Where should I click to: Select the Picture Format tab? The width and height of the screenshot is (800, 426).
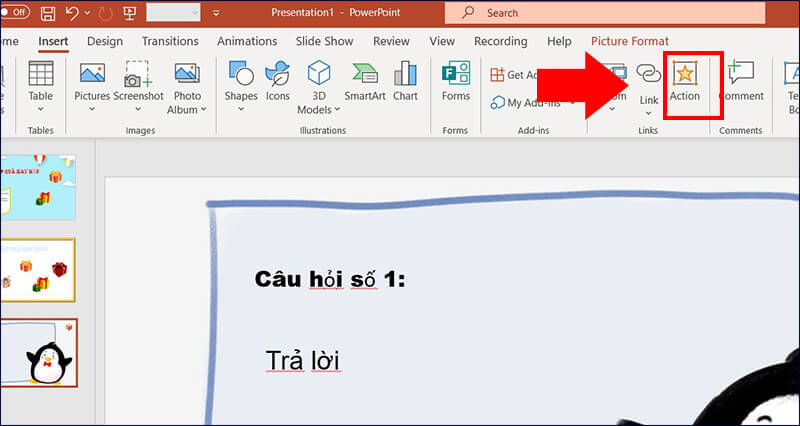coord(630,41)
